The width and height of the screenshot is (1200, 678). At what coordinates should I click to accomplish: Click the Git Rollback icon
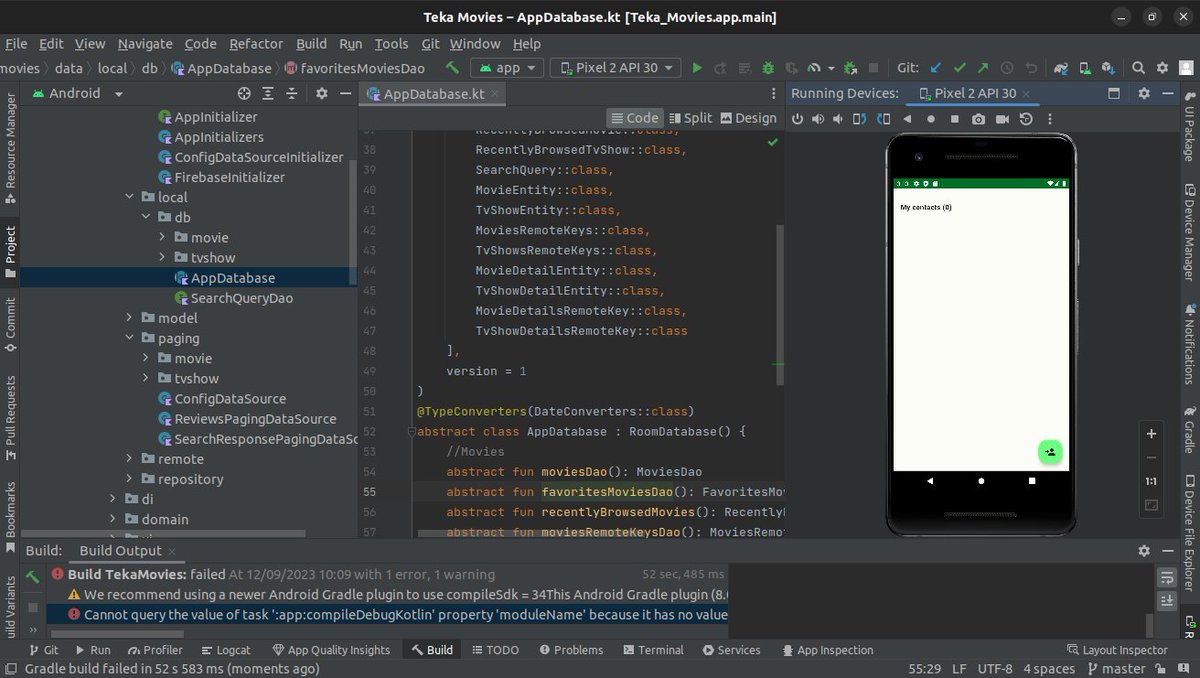[1030, 68]
